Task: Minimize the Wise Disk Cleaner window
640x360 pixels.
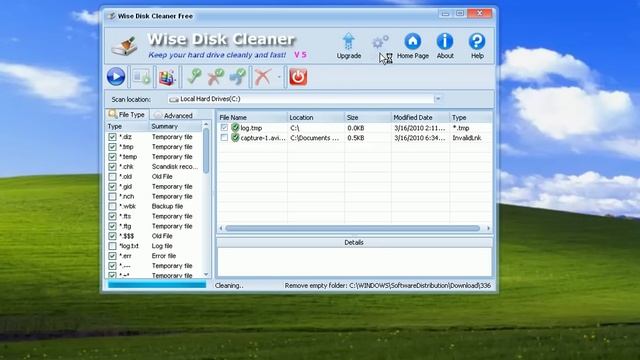Action: [x=445, y=14]
